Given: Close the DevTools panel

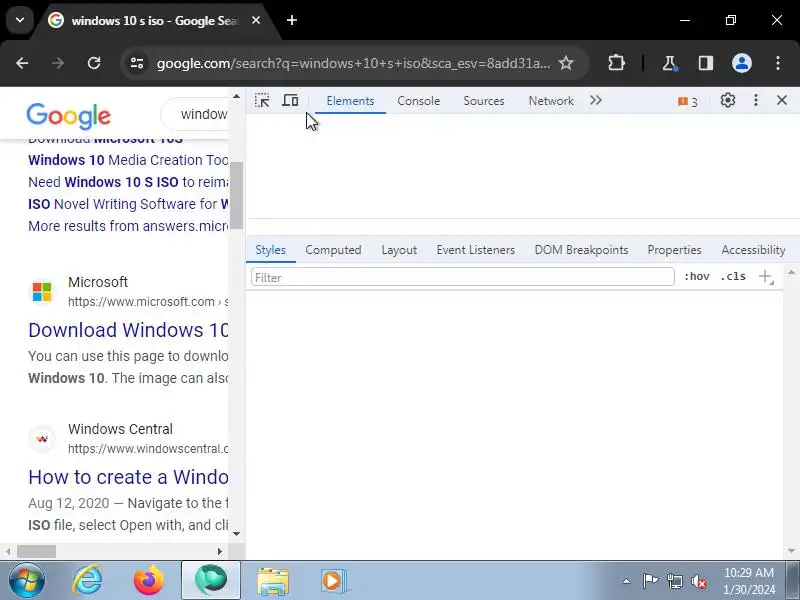Looking at the screenshot, I should click(x=782, y=101).
